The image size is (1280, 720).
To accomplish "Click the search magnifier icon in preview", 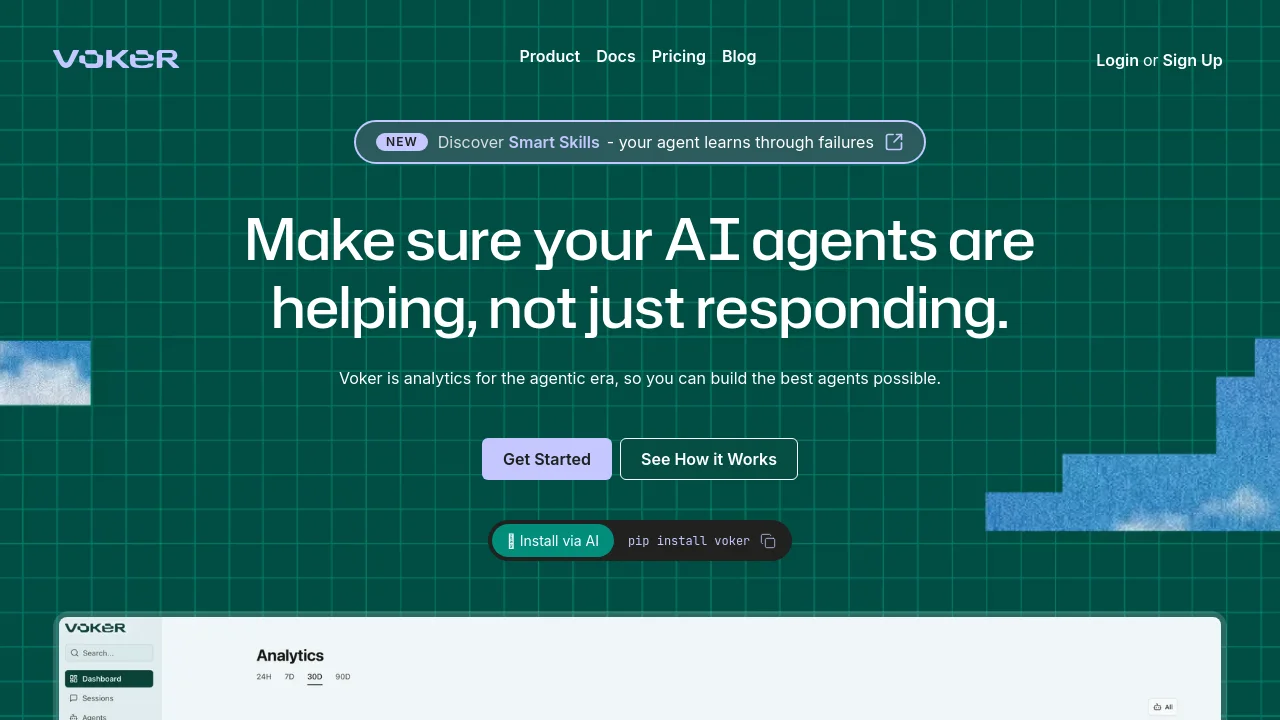I will (x=76, y=653).
